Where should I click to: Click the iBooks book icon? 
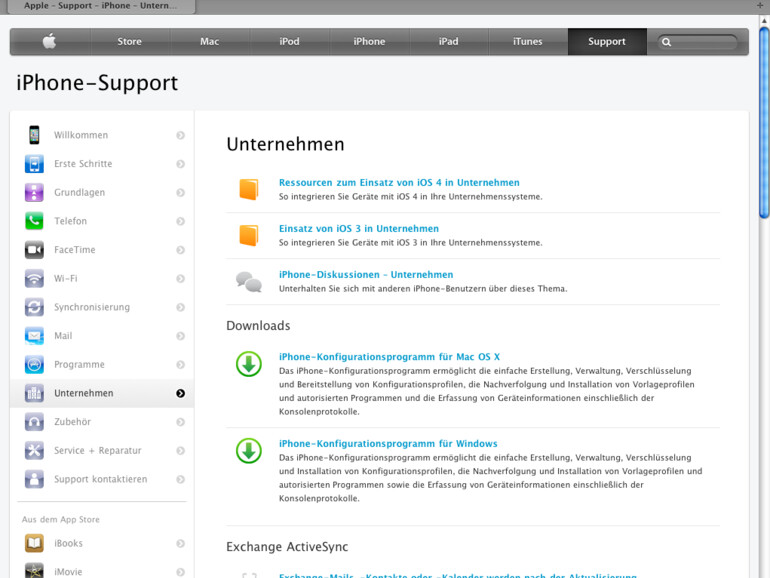pyautogui.click(x=34, y=543)
